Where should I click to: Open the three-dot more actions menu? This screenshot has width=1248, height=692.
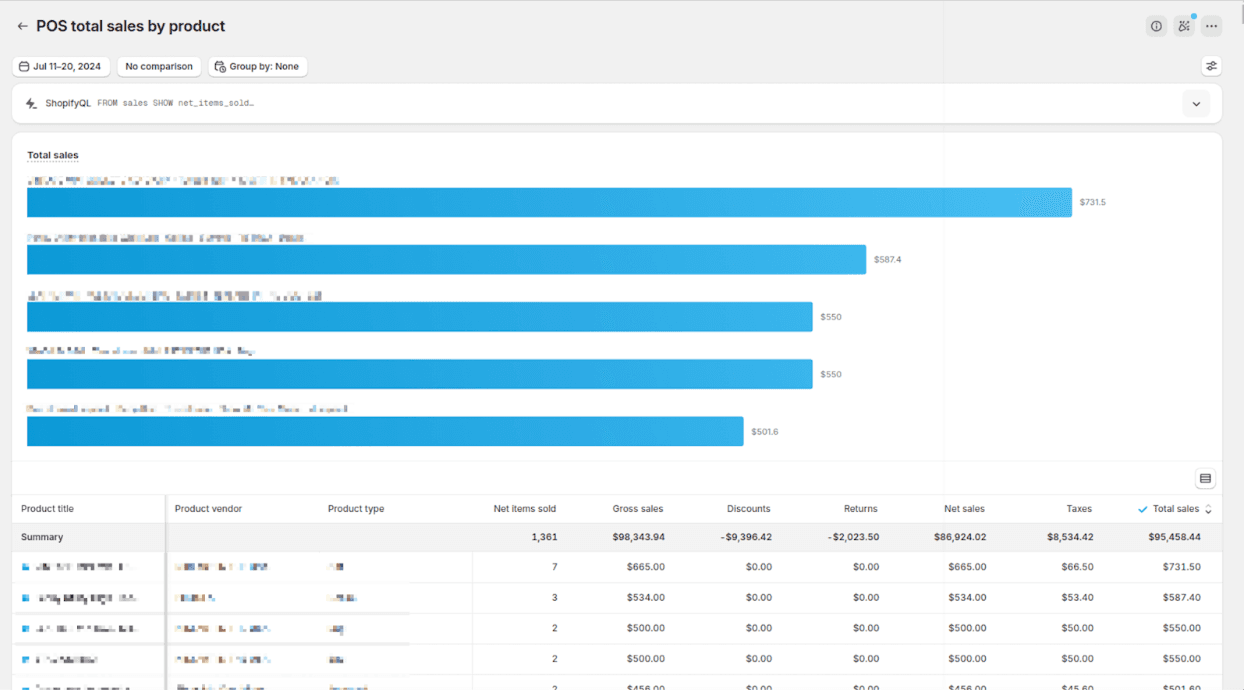click(x=1211, y=26)
